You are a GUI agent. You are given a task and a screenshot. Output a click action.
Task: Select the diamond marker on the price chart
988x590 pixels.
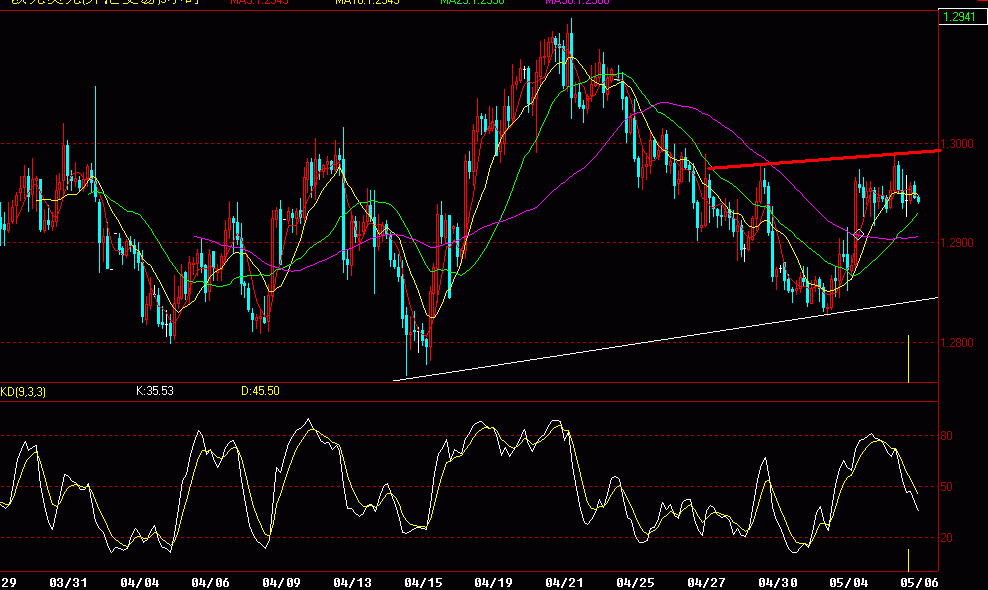tap(858, 234)
